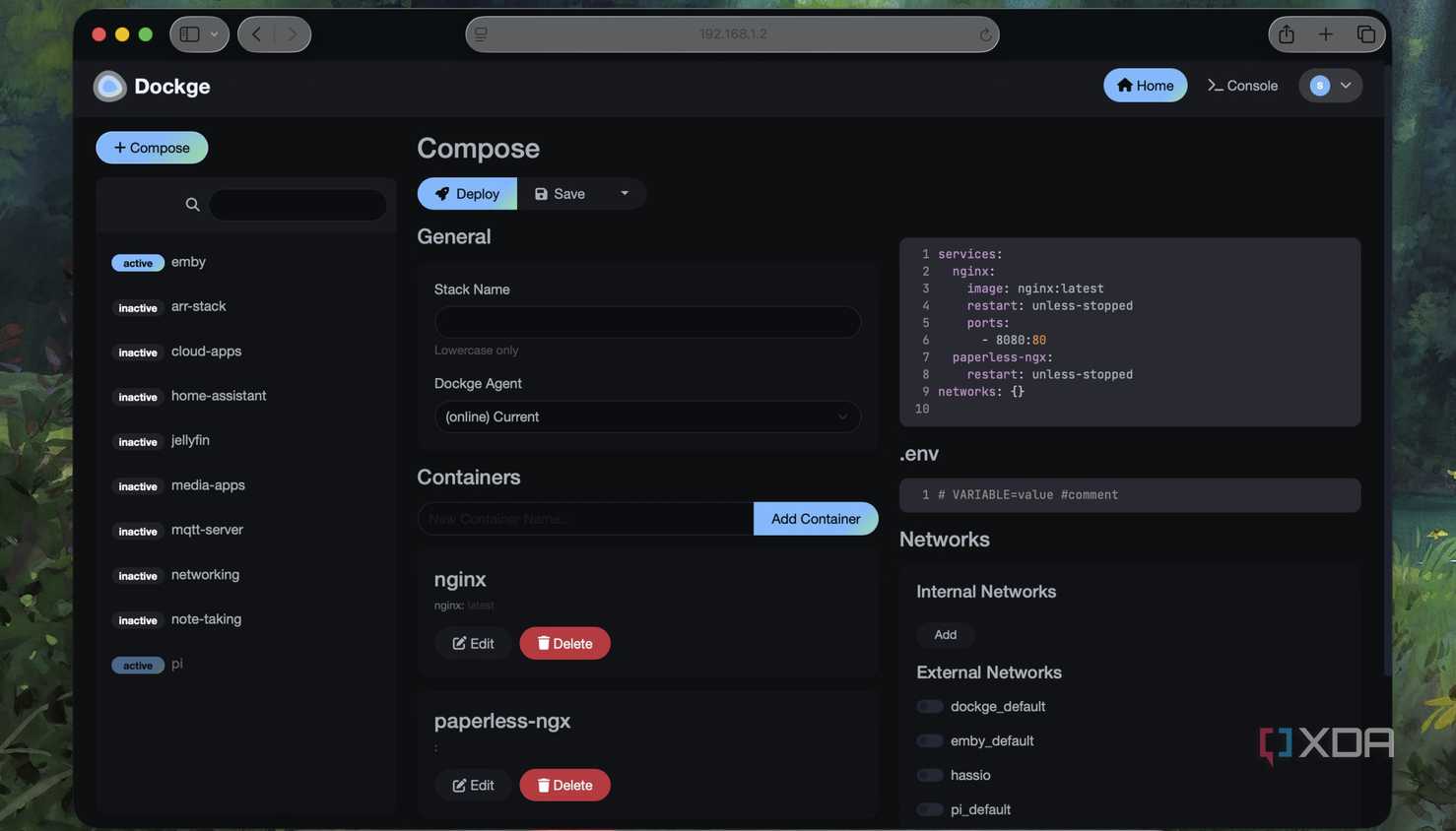This screenshot has height=831, width=1456.
Task: Click the user avatar icon
Action: [x=1320, y=86]
